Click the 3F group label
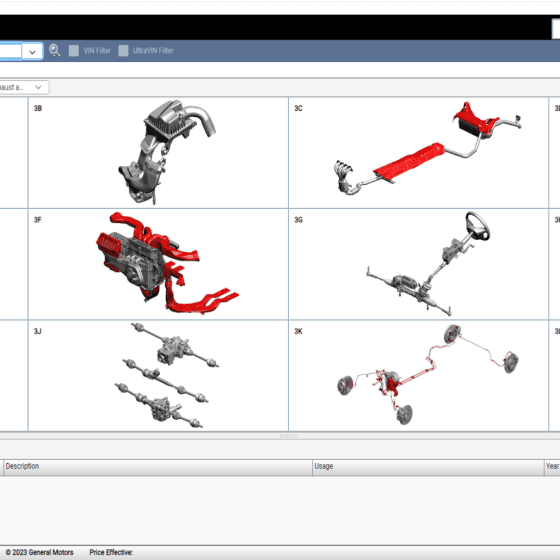Viewport: 560px width, 560px height. 38,220
